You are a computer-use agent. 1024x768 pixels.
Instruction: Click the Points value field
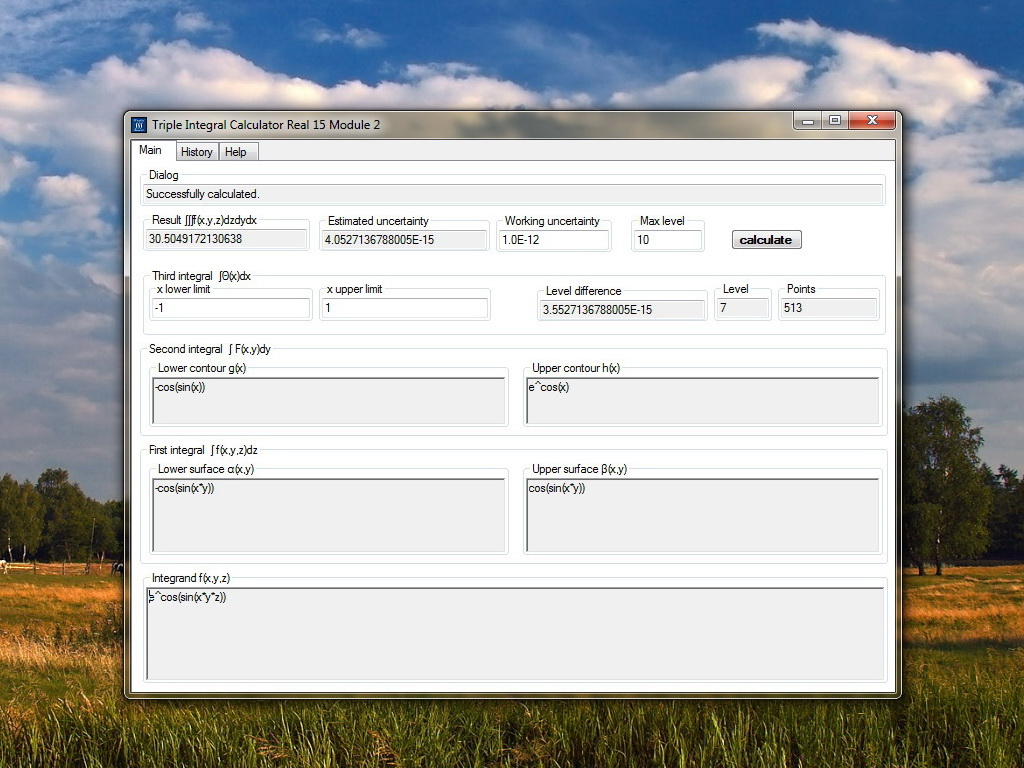coord(828,308)
